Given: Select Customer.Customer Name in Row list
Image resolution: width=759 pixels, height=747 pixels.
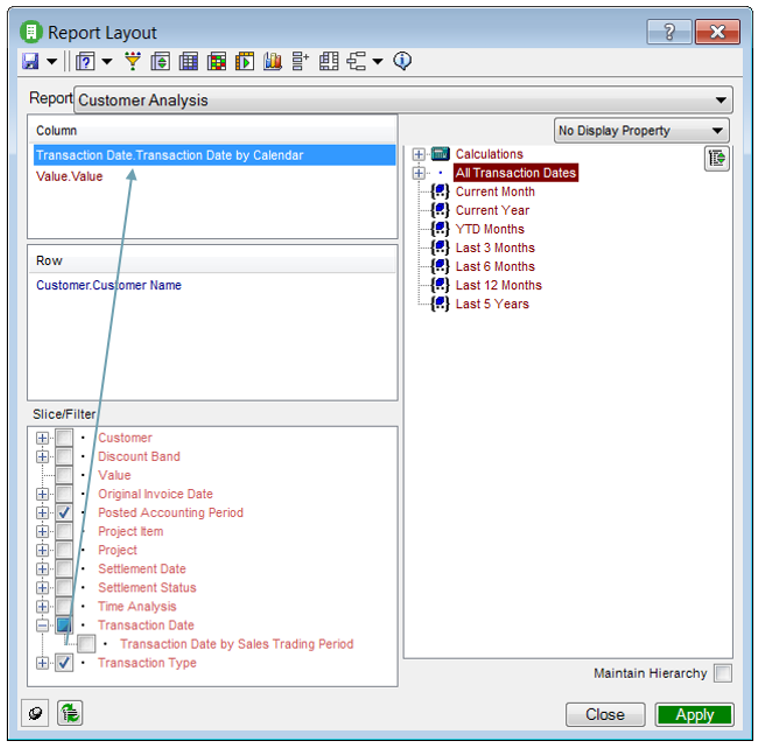Looking at the screenshot, I should tap(108, 285).
